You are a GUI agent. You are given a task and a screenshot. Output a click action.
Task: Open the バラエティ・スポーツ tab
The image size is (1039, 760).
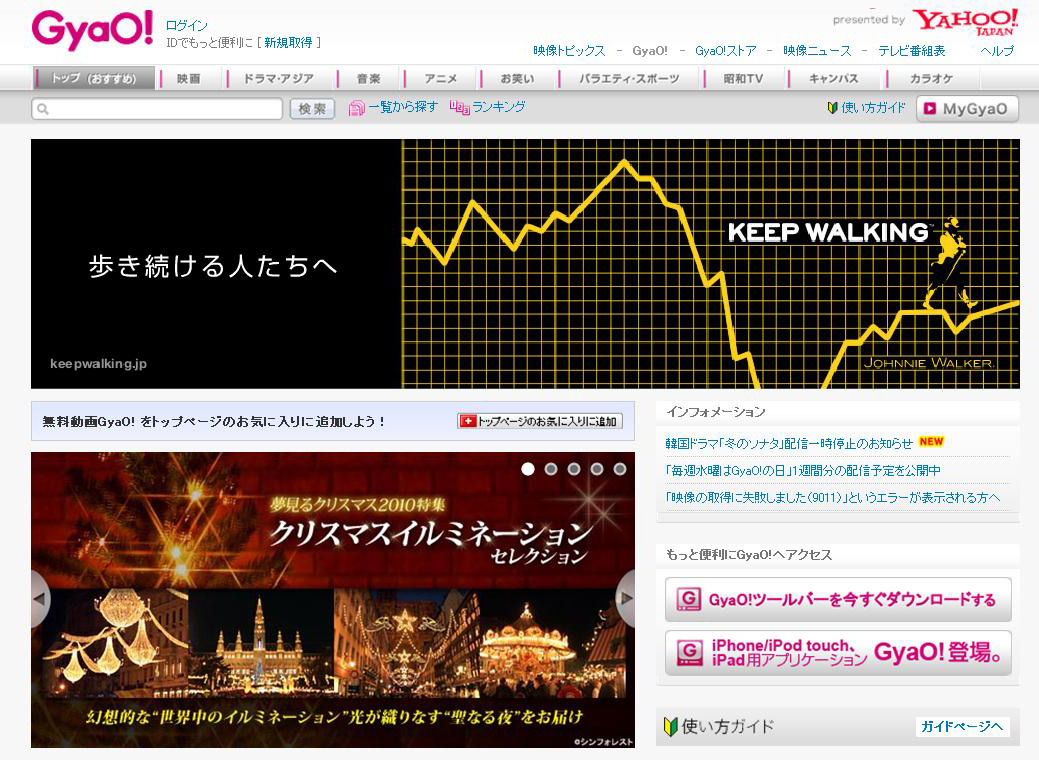(629, 78)
